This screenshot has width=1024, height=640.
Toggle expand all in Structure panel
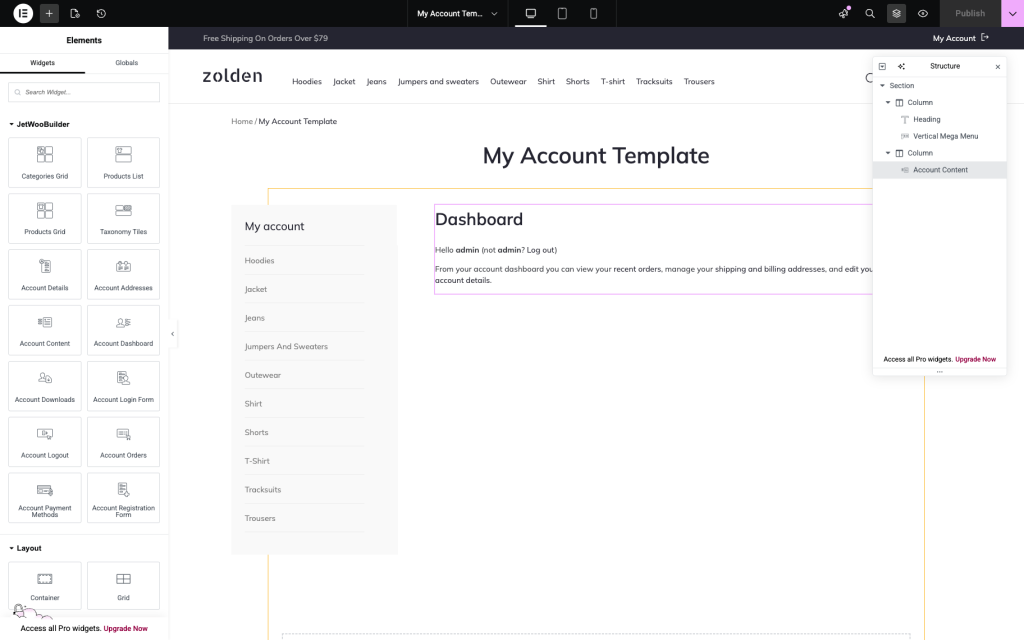tap(882, 67)
